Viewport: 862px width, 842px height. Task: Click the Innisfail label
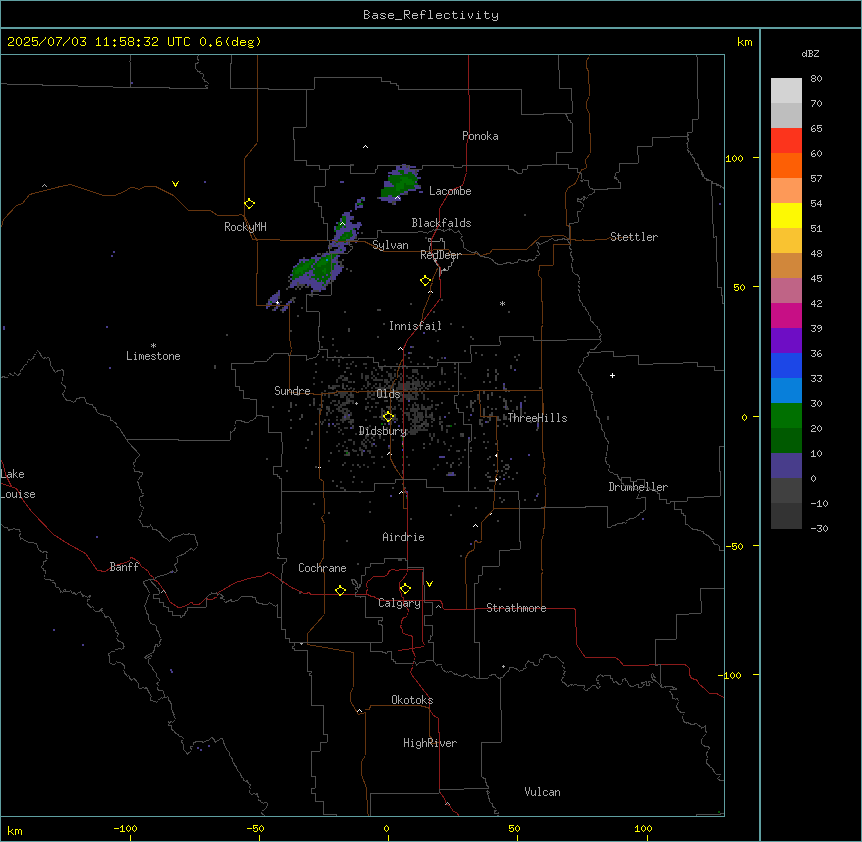415,326
